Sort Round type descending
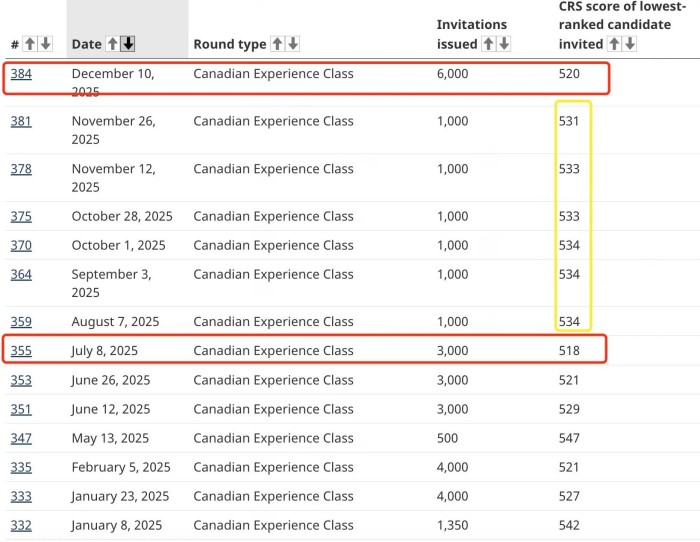The height and width of the screenshot is (542, 700). 293,44
